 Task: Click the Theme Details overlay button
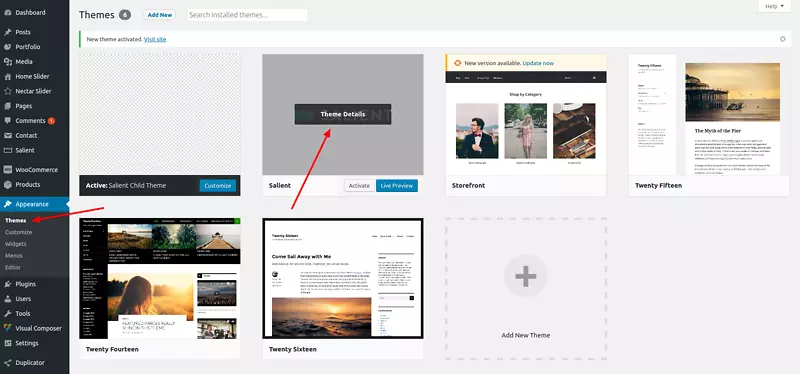[343, 114]
